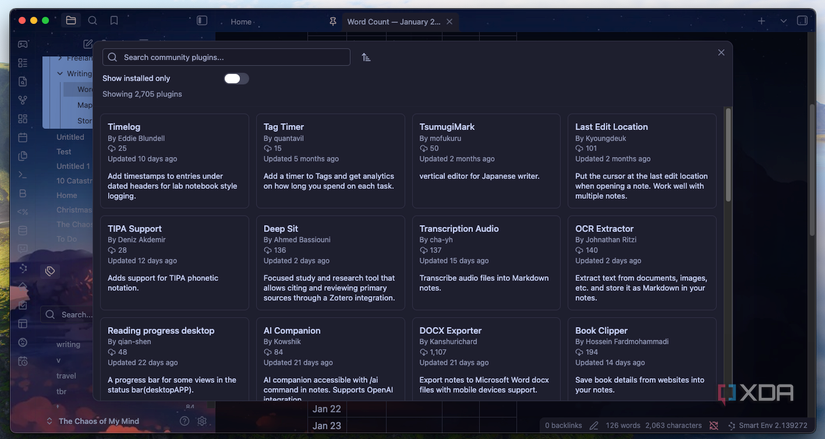Collapse the Writing folder chevron

click(x=59, y=74)
